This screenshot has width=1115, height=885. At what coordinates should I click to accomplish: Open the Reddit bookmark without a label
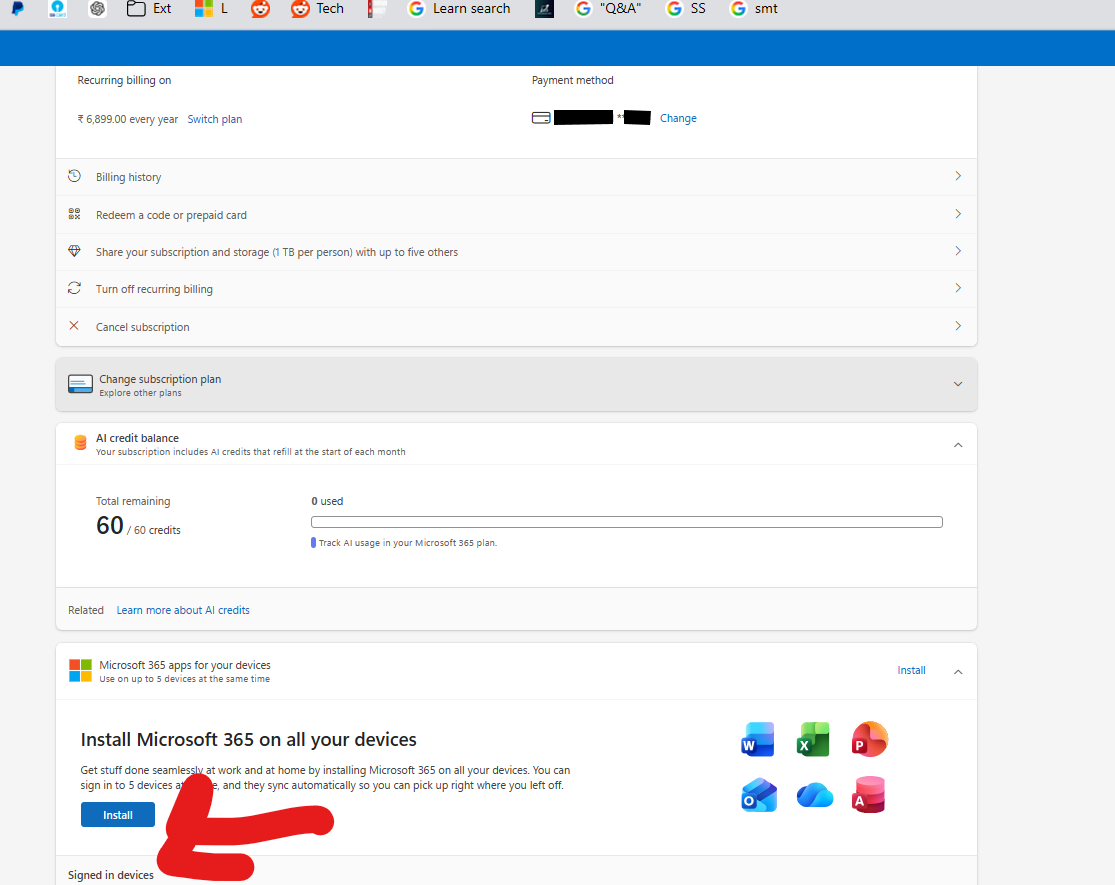[x=260, y=9]
